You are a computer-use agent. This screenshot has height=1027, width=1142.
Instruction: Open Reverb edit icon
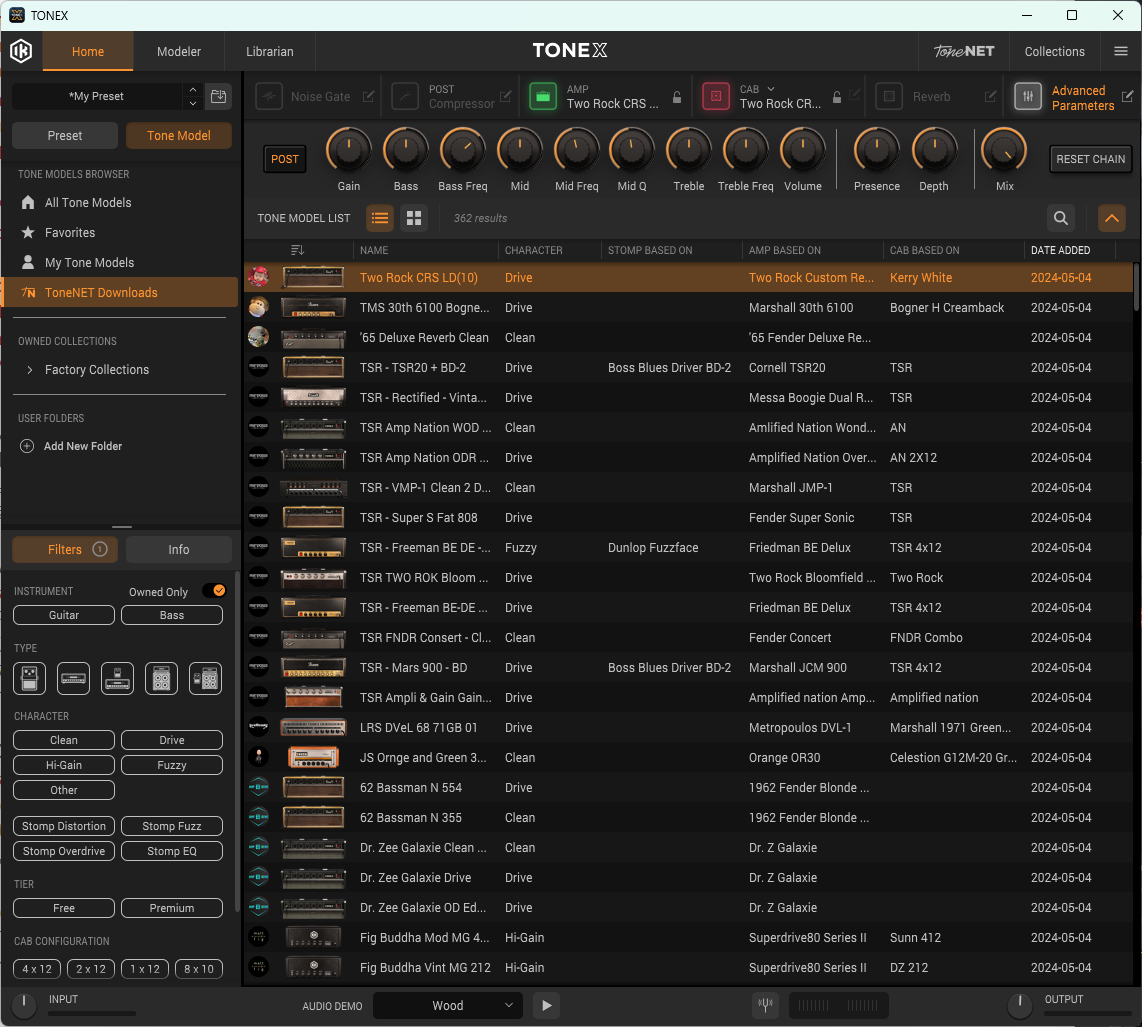point(990,96)
